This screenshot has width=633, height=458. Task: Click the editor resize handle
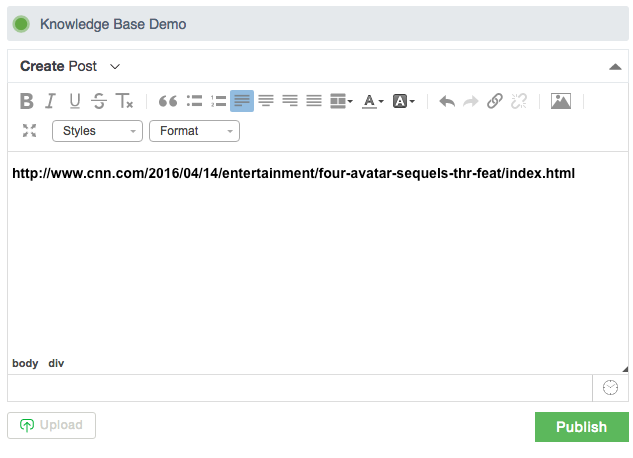coord(625,369)
